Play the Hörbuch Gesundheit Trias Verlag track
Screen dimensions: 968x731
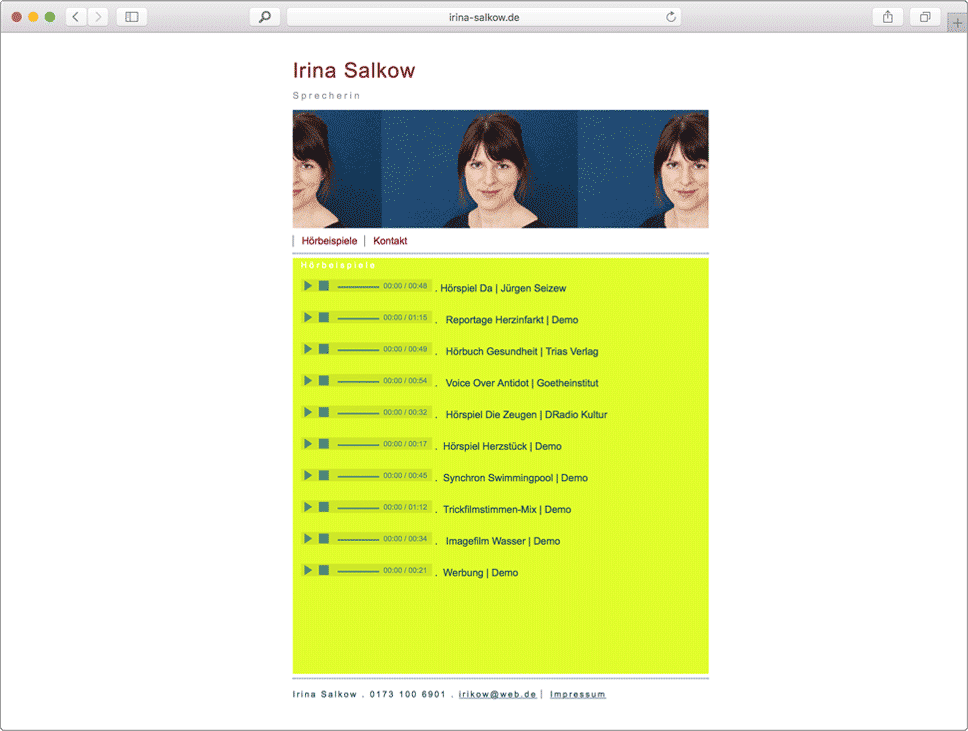tap(307, 349)
